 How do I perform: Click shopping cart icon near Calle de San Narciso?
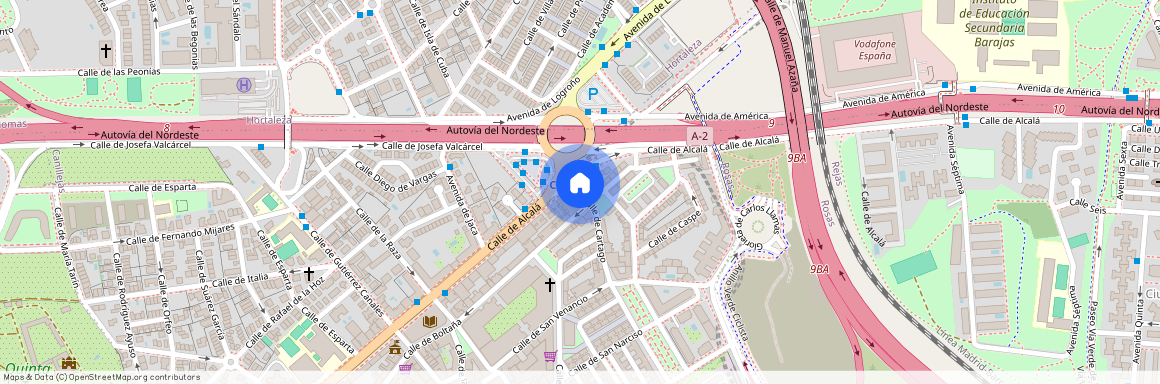[x=550, y=356]
